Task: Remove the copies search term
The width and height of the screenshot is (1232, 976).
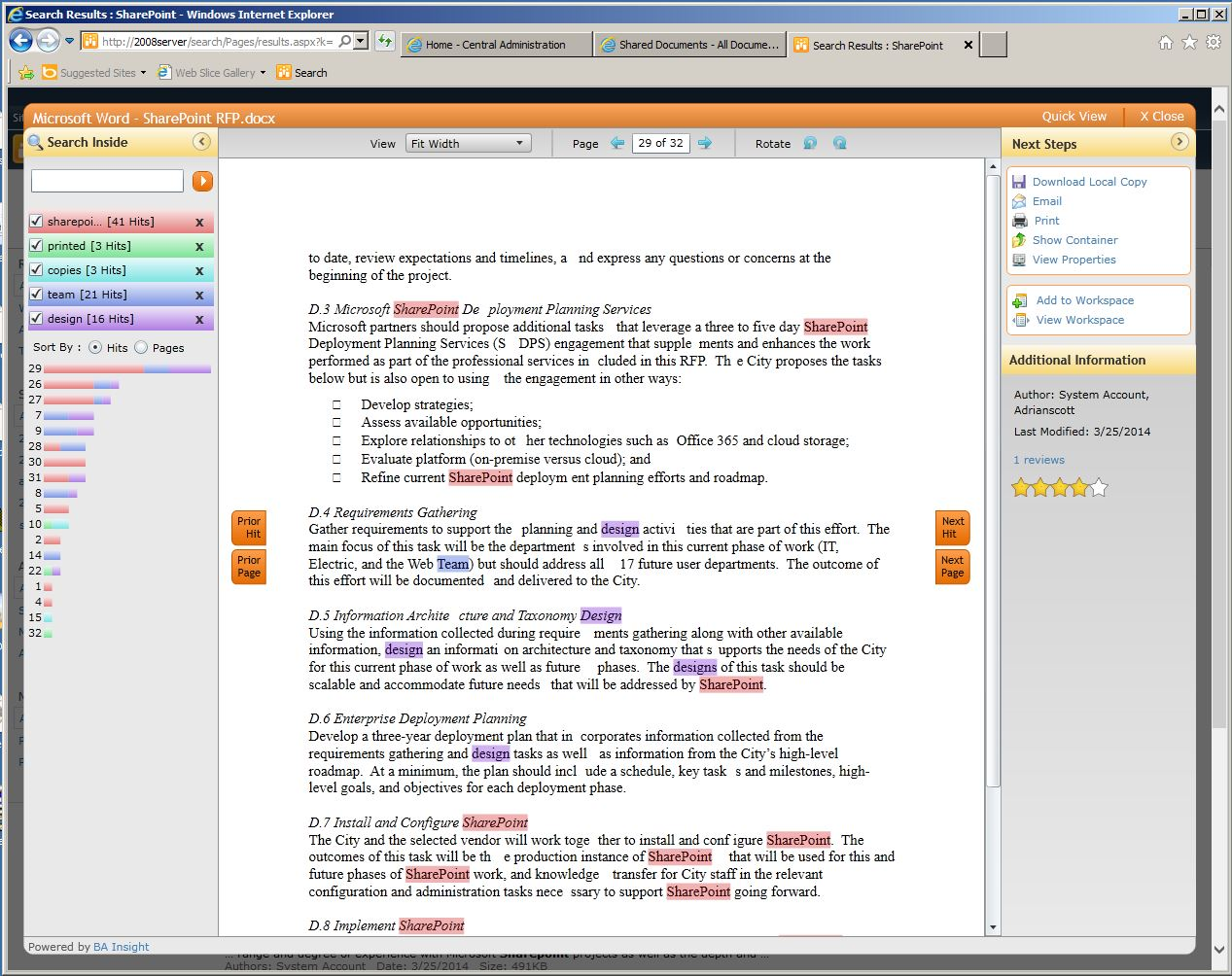Action: [x=199, y=271]
